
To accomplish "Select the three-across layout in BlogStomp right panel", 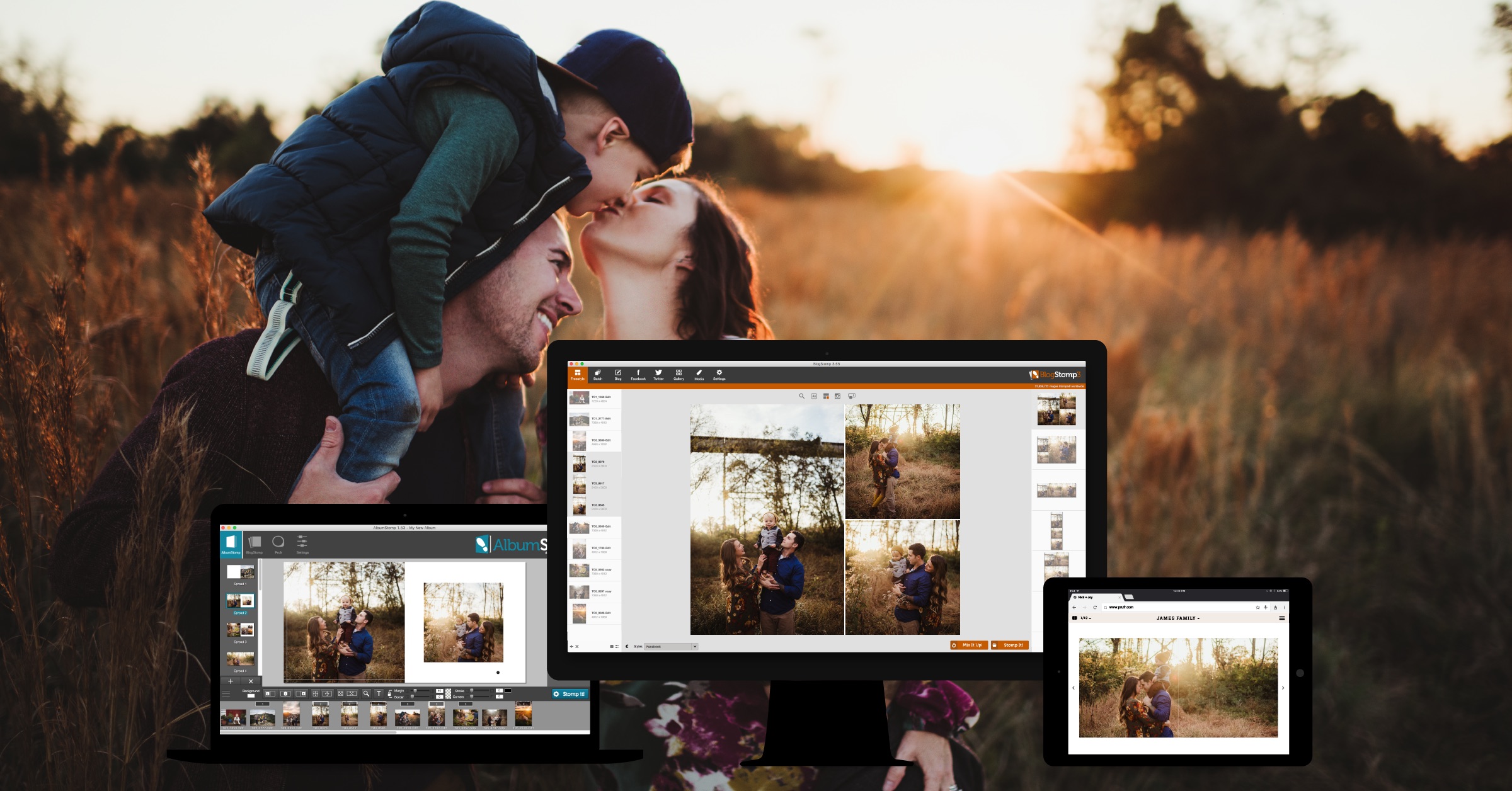I will point(1057,490).
